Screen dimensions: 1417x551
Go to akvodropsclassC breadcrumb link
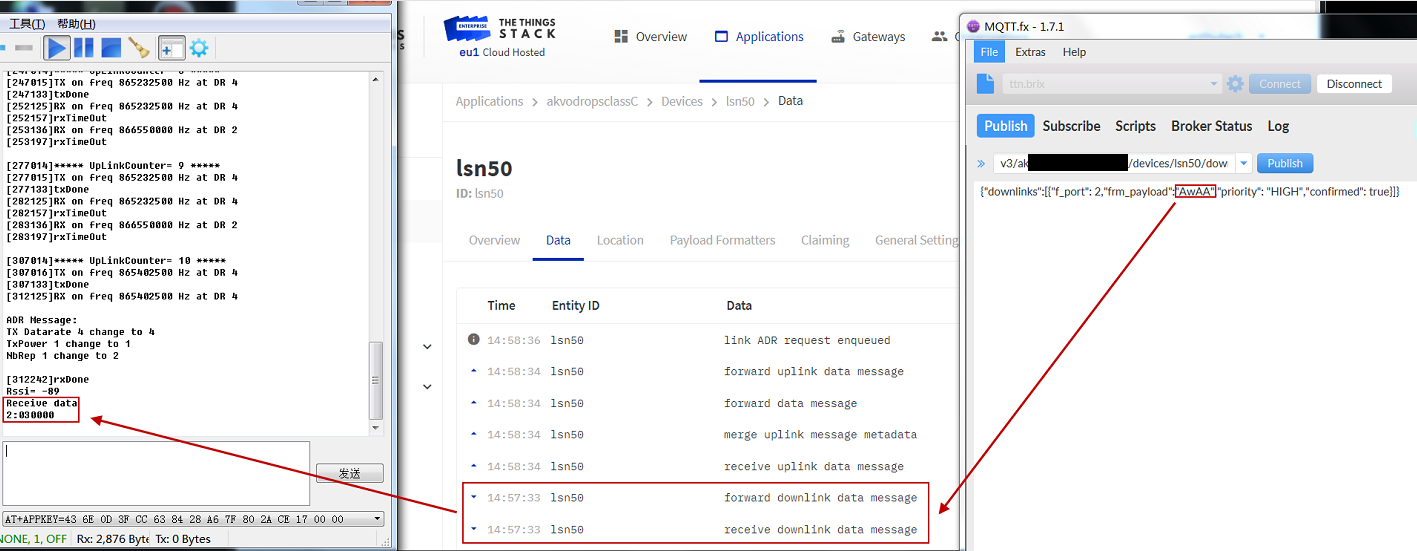coord(592,101)
